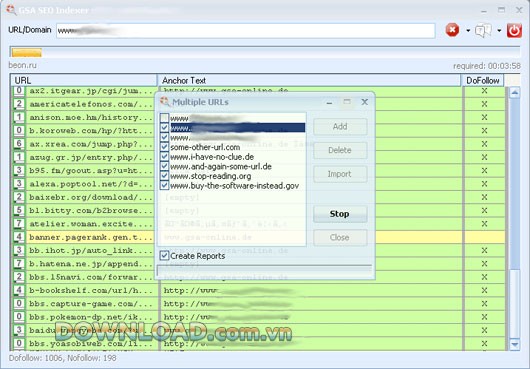Screen dimensions: 530x369
Task: Toggle checkbox of highlighted www entry
Action: pos(164,127)
